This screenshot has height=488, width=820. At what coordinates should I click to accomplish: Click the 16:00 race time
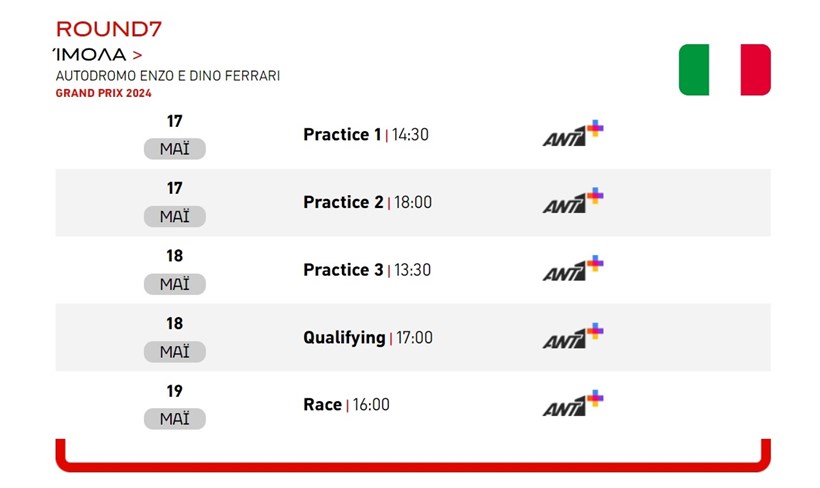pyautogui.click(x=371, y=405)
